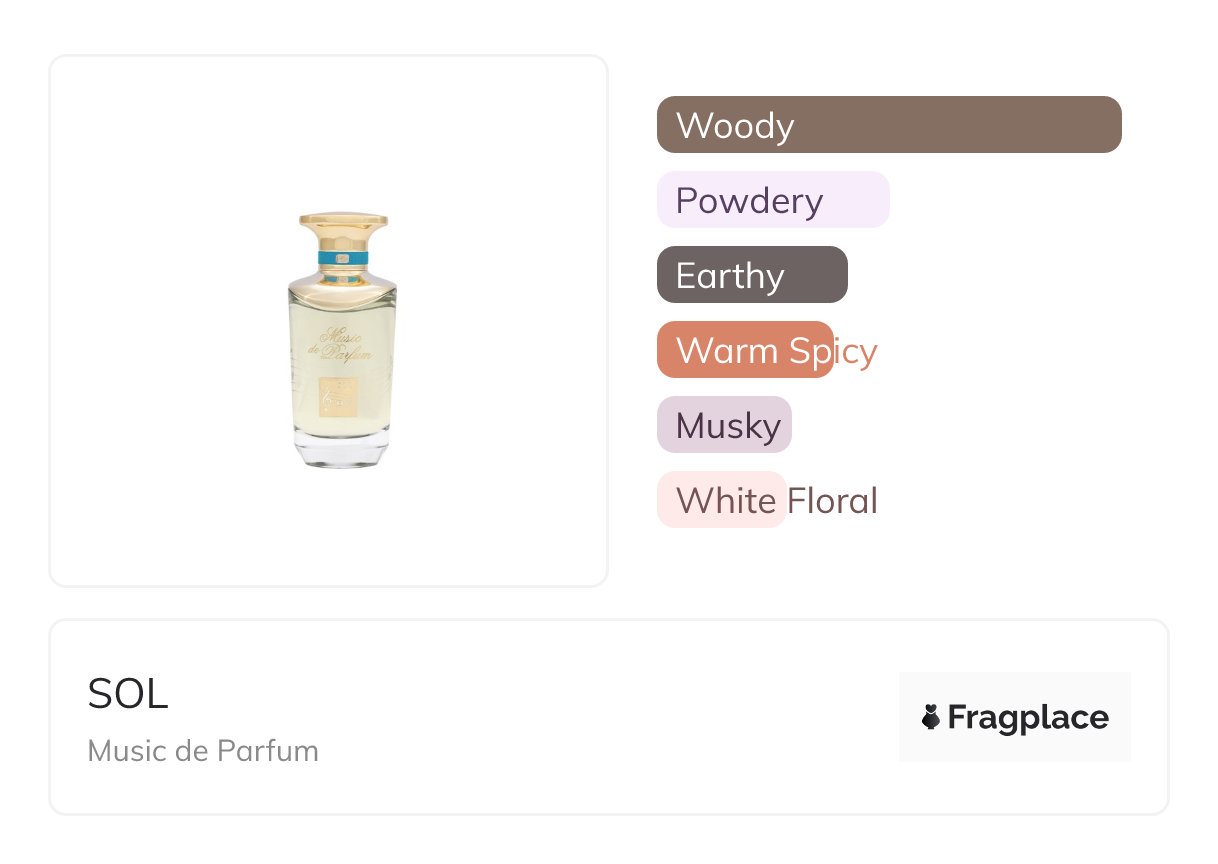Click the Powdery text label

(749, 201)
